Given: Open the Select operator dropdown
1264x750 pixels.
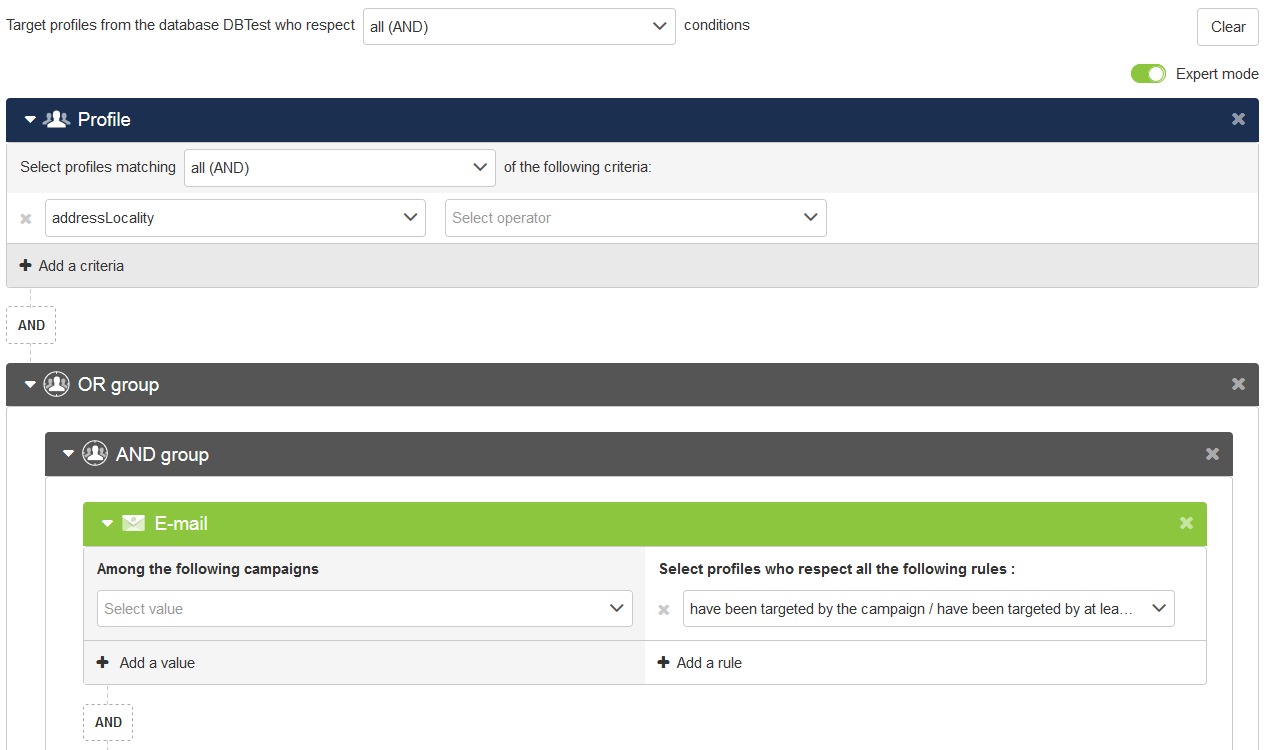Looking at the screenshot, I should point(635,218).
